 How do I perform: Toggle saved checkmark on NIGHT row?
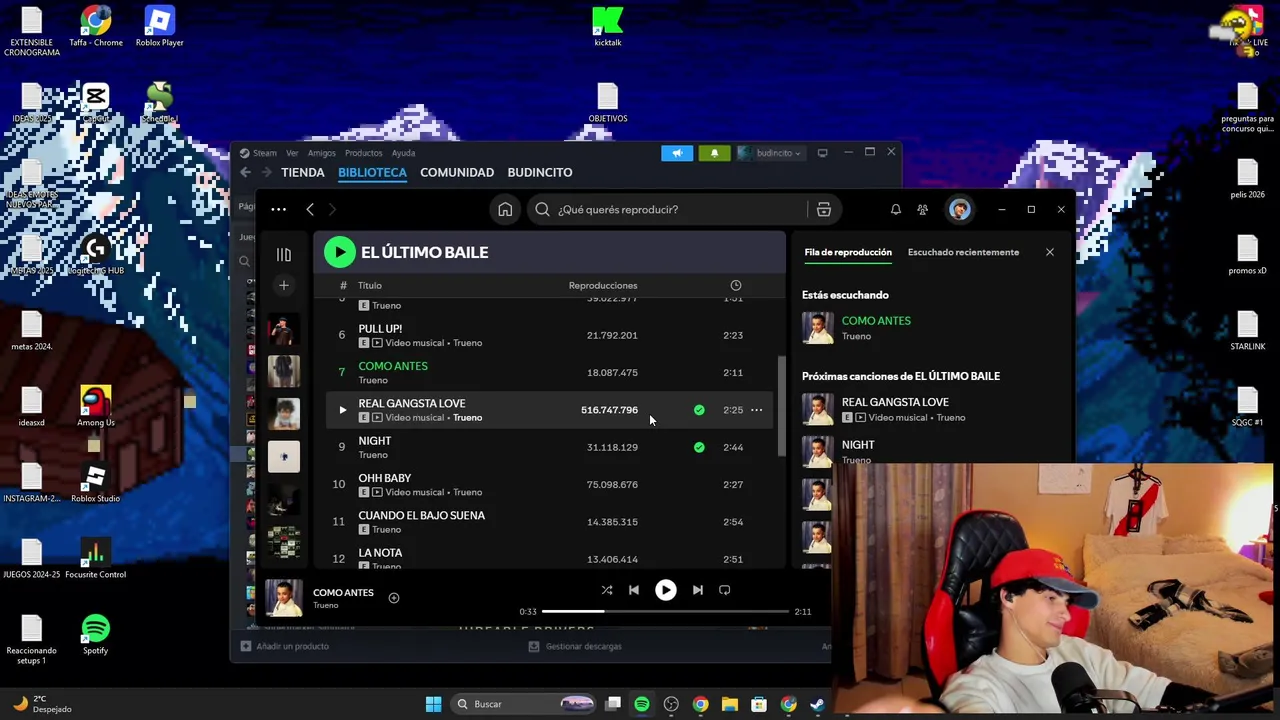[699, 447]
